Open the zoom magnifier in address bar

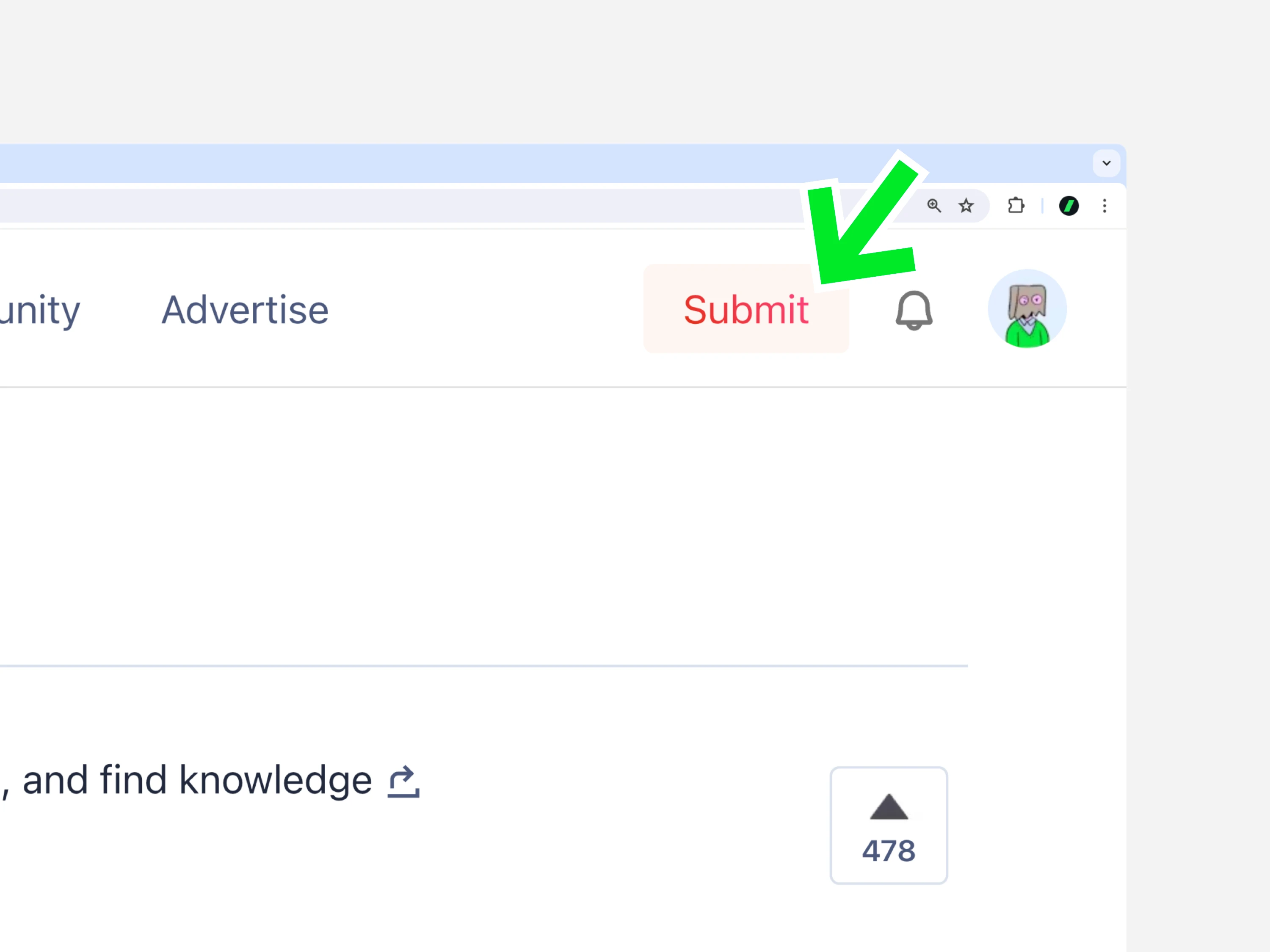(933, 206)
